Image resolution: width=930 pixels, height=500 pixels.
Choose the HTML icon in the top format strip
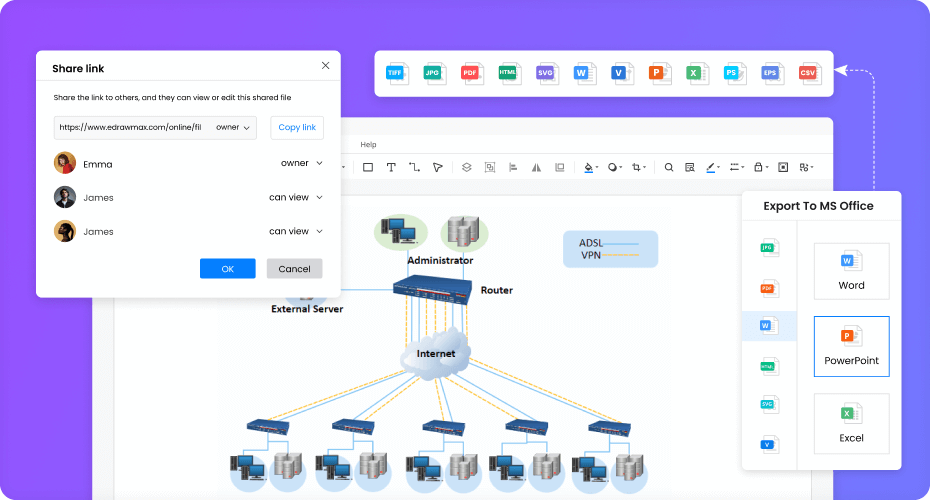point(509,73)
